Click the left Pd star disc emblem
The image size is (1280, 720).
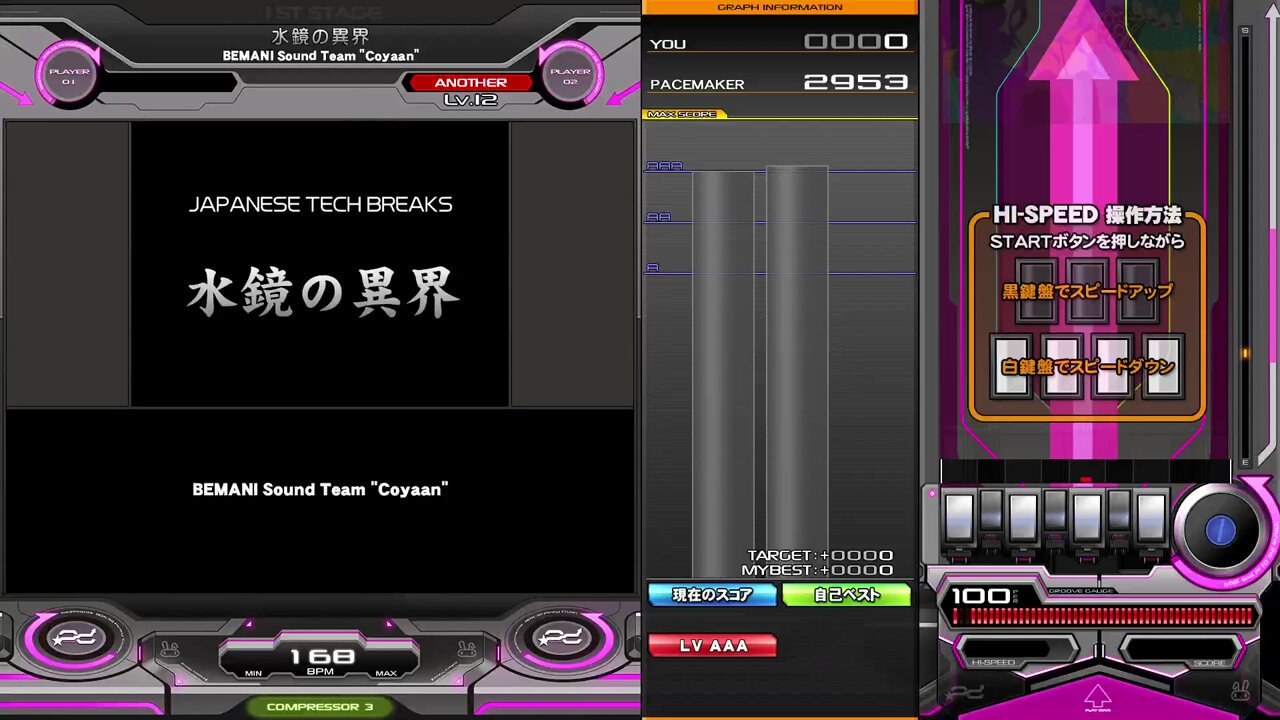(x=73, y=638)
